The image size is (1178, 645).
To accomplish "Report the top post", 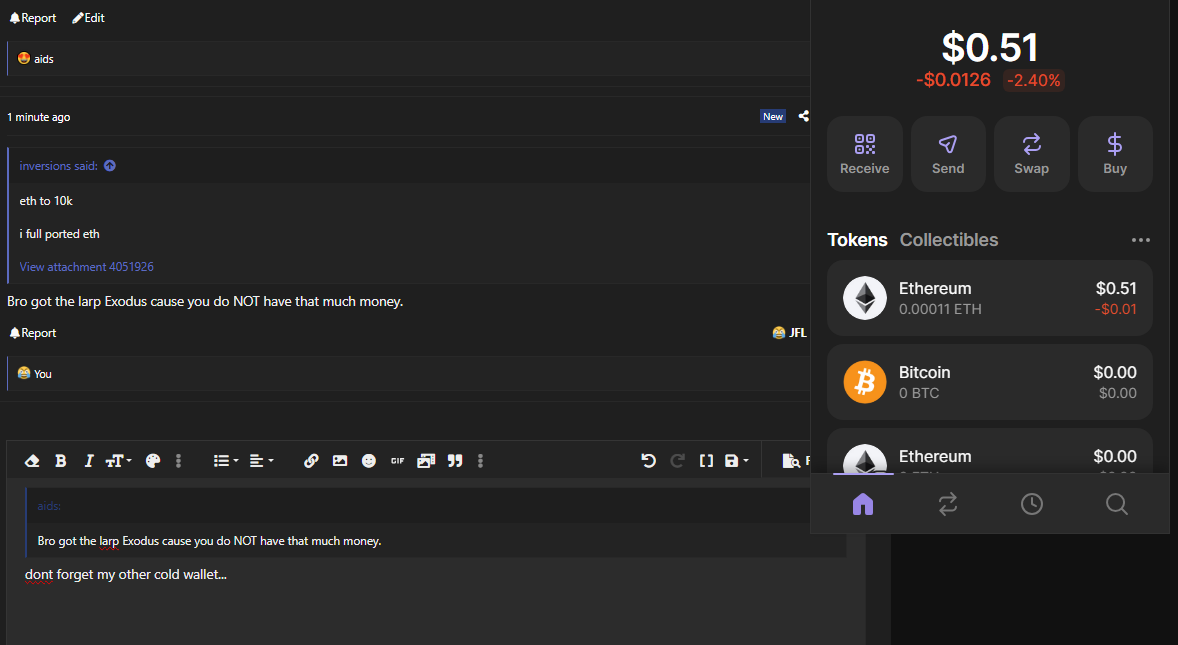I will pyautogui.click(x=32, y=18).
